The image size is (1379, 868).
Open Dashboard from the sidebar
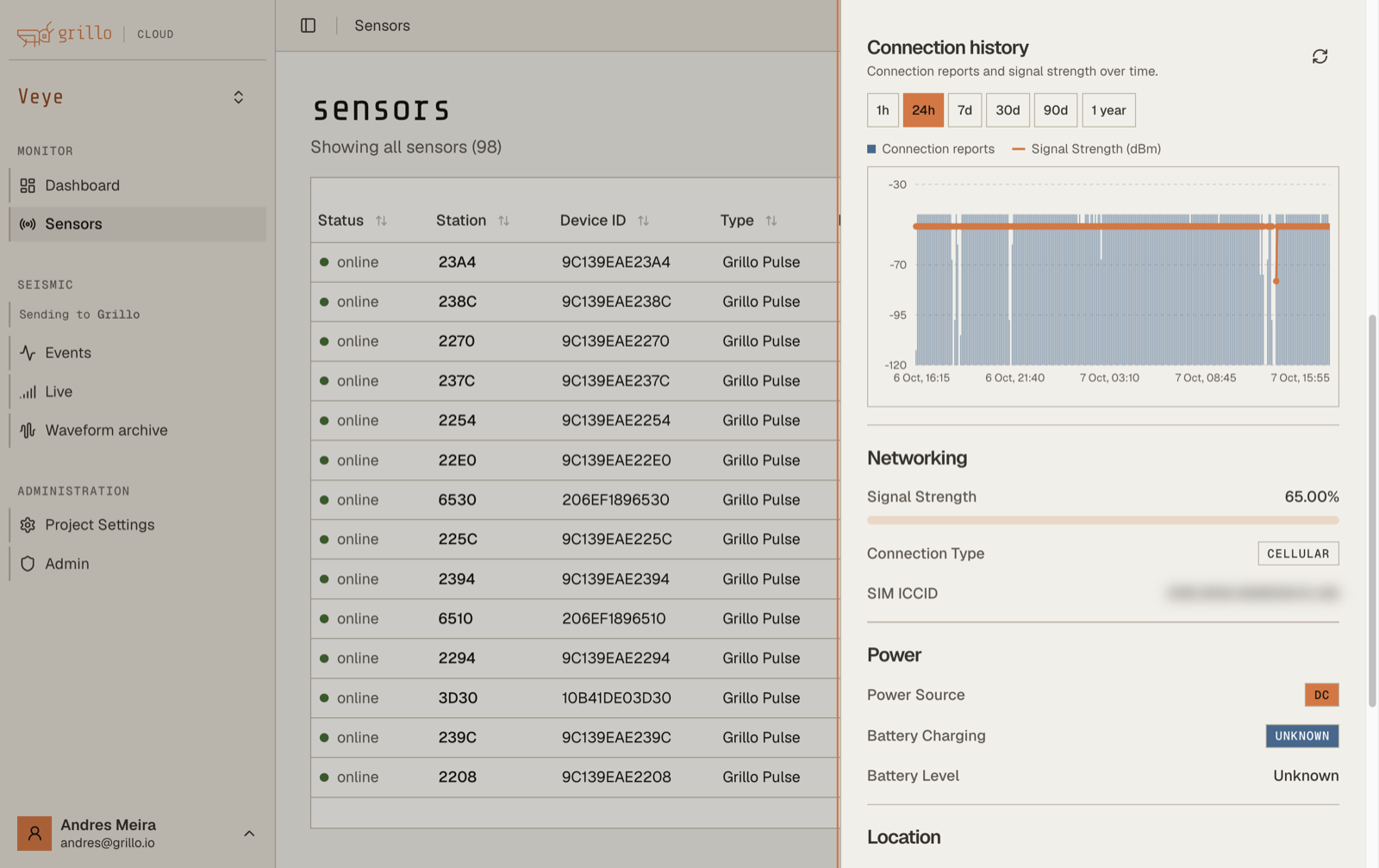[x=138, y=185]
